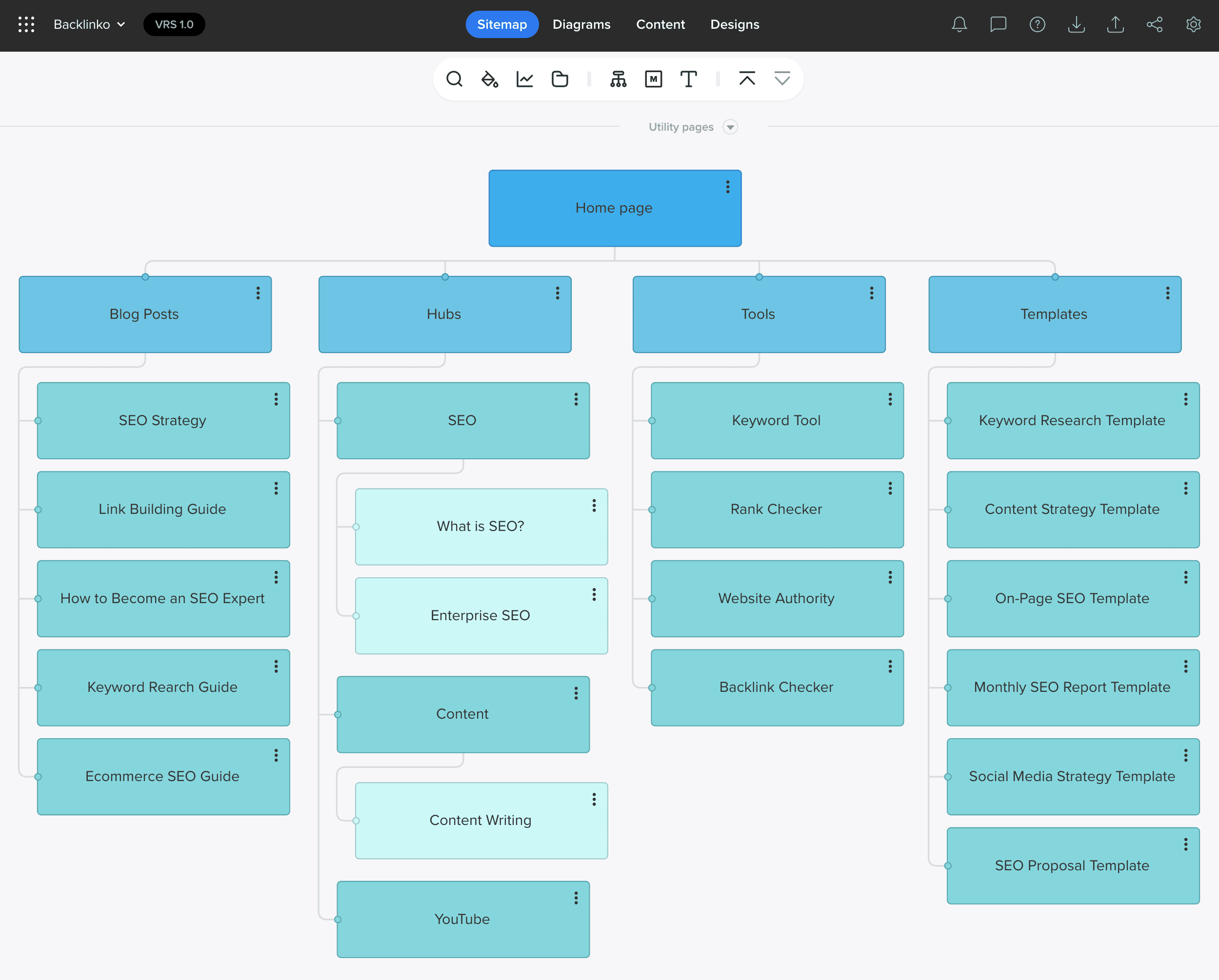Open Rank Checker three-dot menu
This screenshot has height=980, width=1219.
click(x=890, y=488)
